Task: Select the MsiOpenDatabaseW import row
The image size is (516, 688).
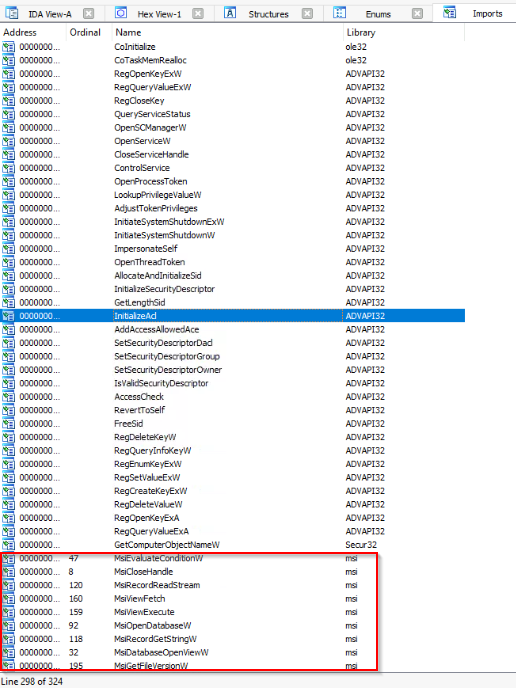Action: pos(233,626)
